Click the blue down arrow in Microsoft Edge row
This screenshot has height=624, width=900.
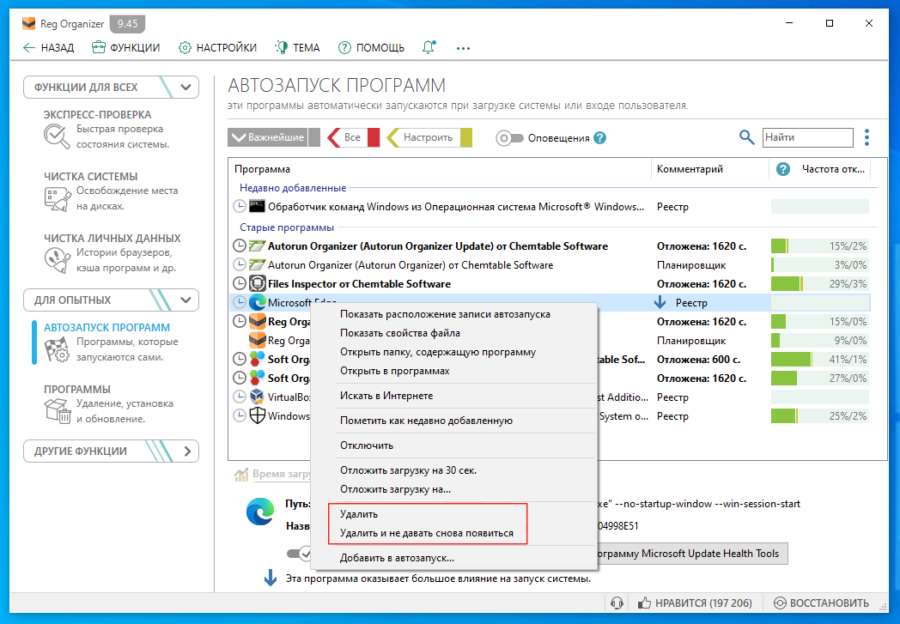pyautogui.click(x=660, y=303)
